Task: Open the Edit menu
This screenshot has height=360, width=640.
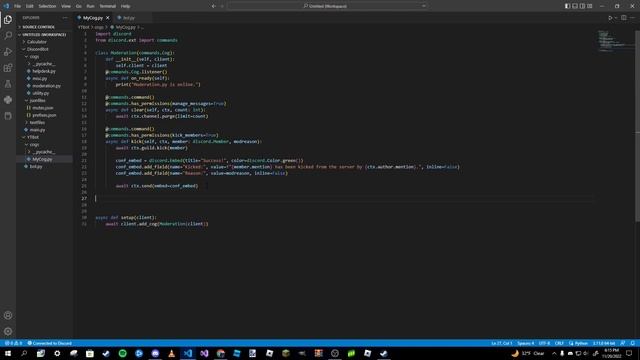Action: click(x=30, y=6)
